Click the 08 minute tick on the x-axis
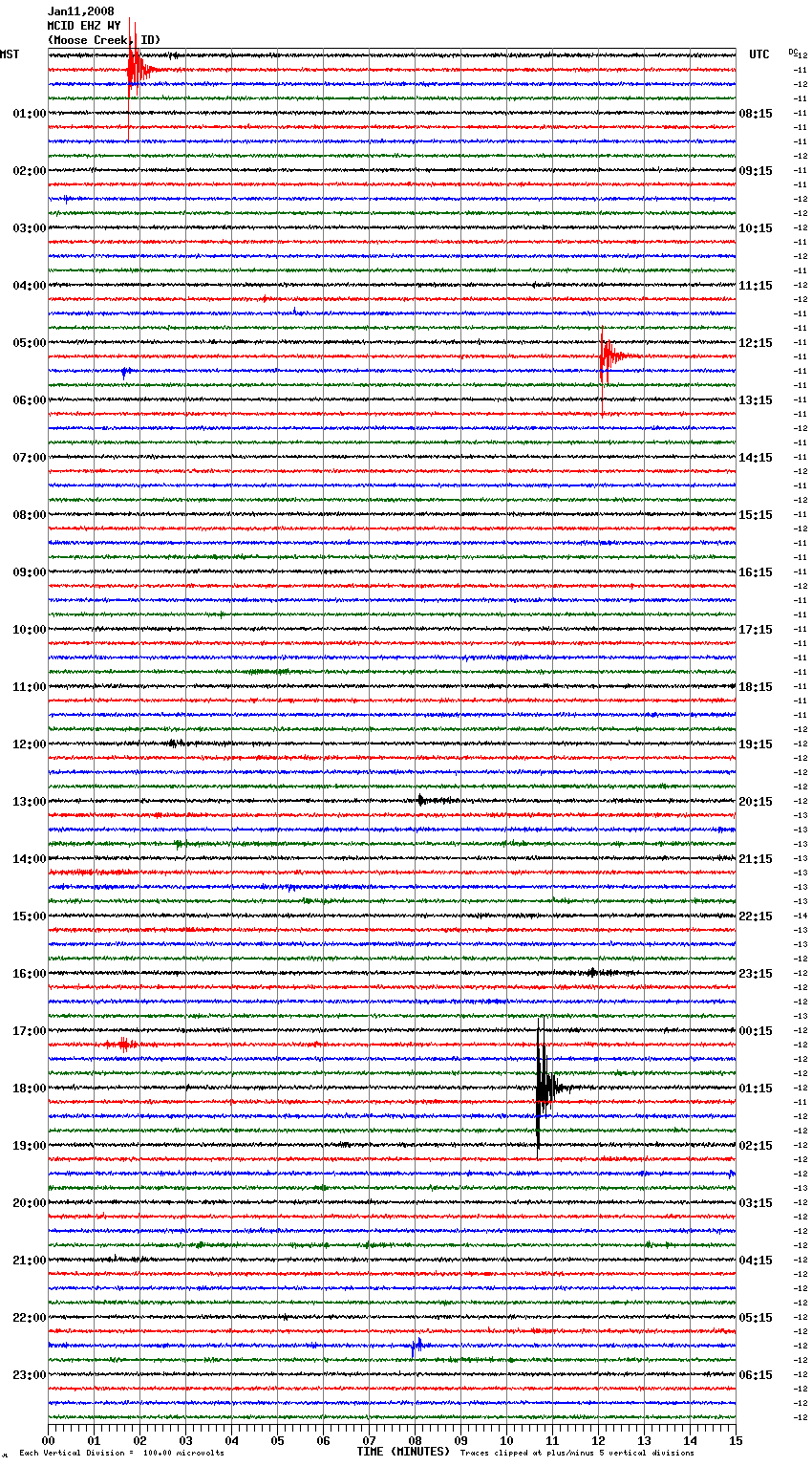This screenshot has height=1466, width=812. point(415,1440)
